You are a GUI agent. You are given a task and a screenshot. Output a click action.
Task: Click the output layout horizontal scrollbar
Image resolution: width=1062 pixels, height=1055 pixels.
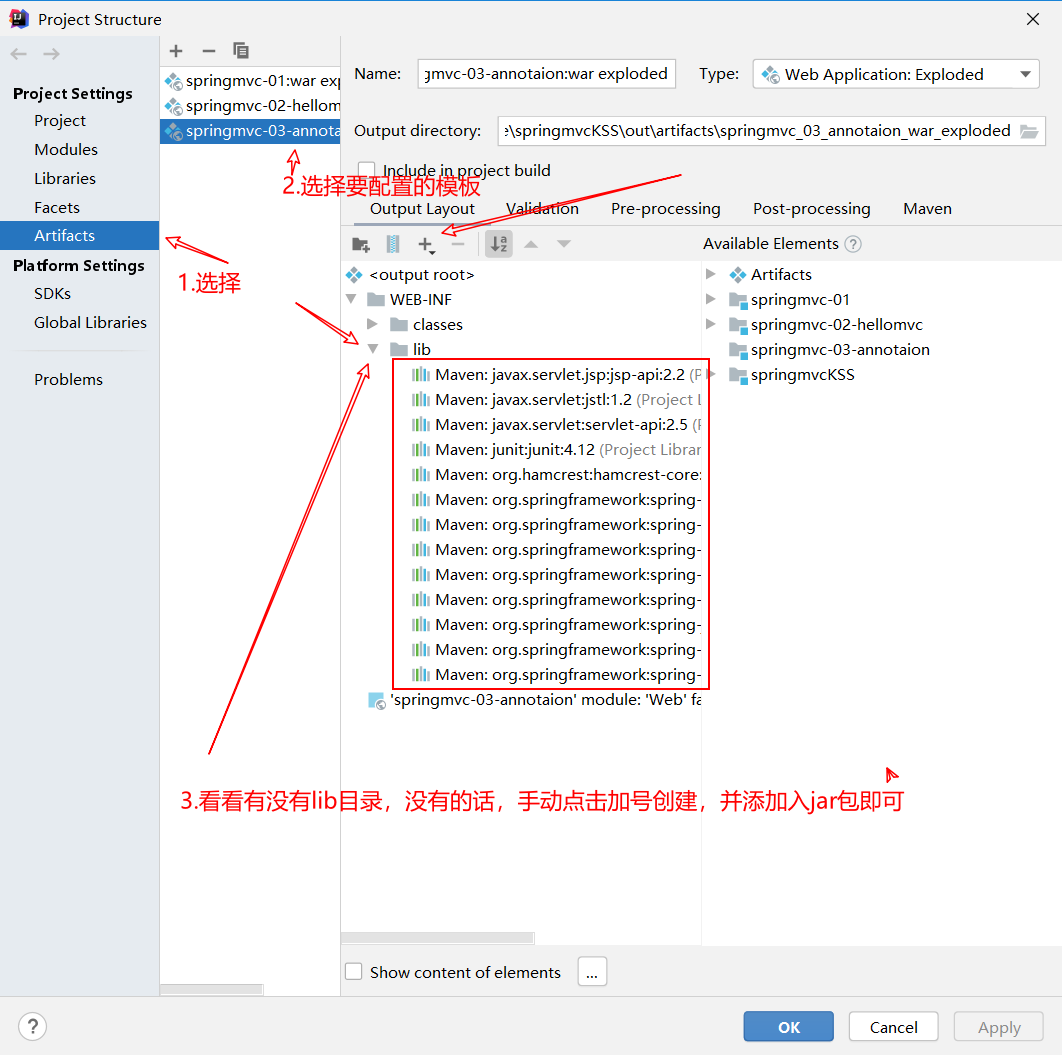coord(438,938)
